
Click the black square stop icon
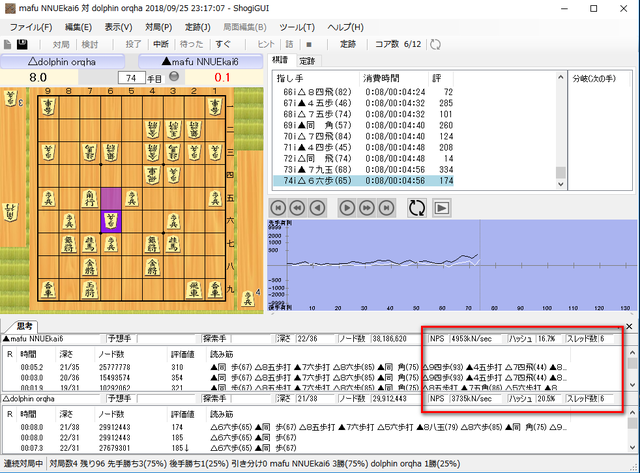point(309,44)
